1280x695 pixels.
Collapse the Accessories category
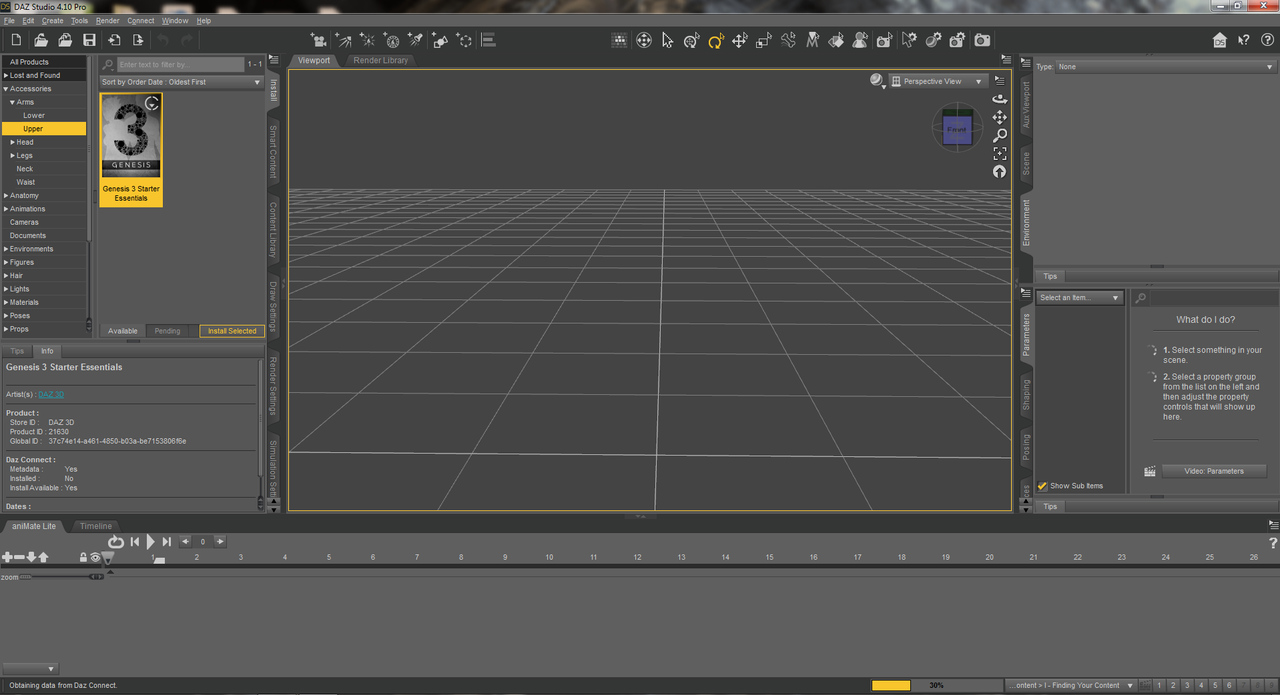[5, 89]
